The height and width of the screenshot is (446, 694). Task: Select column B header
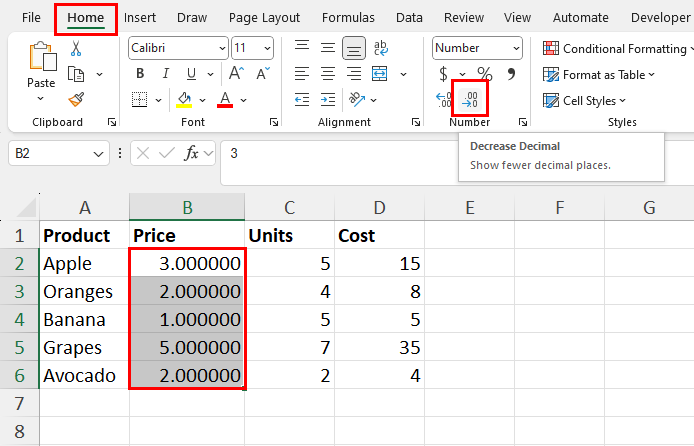click(187, 207)
